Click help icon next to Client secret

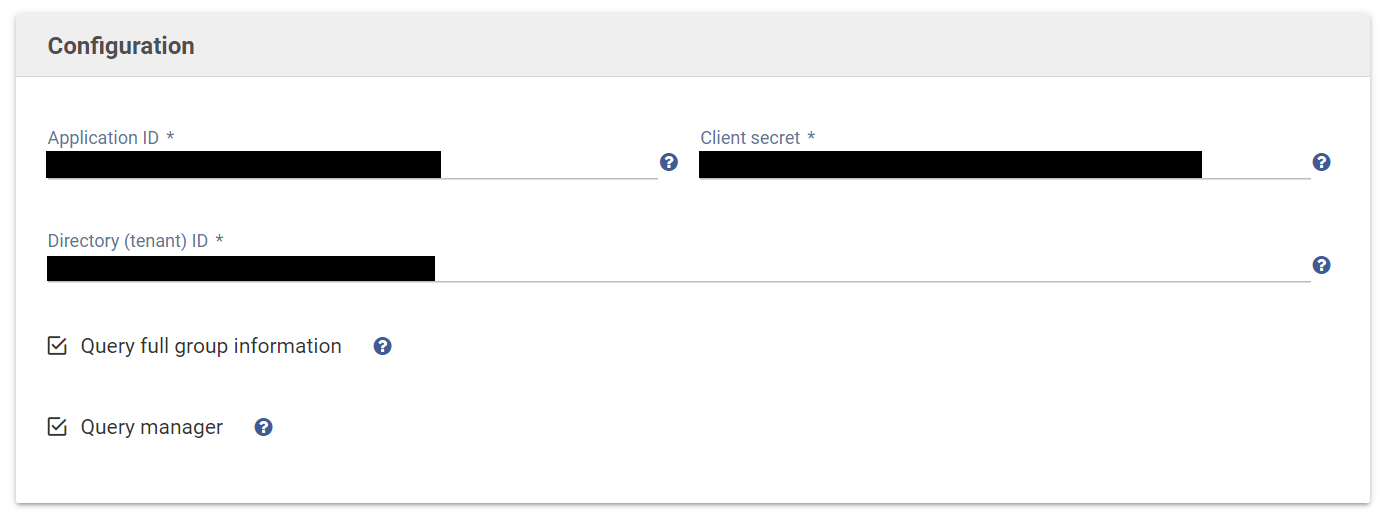pyautogui.click(x=1321, y=162)
